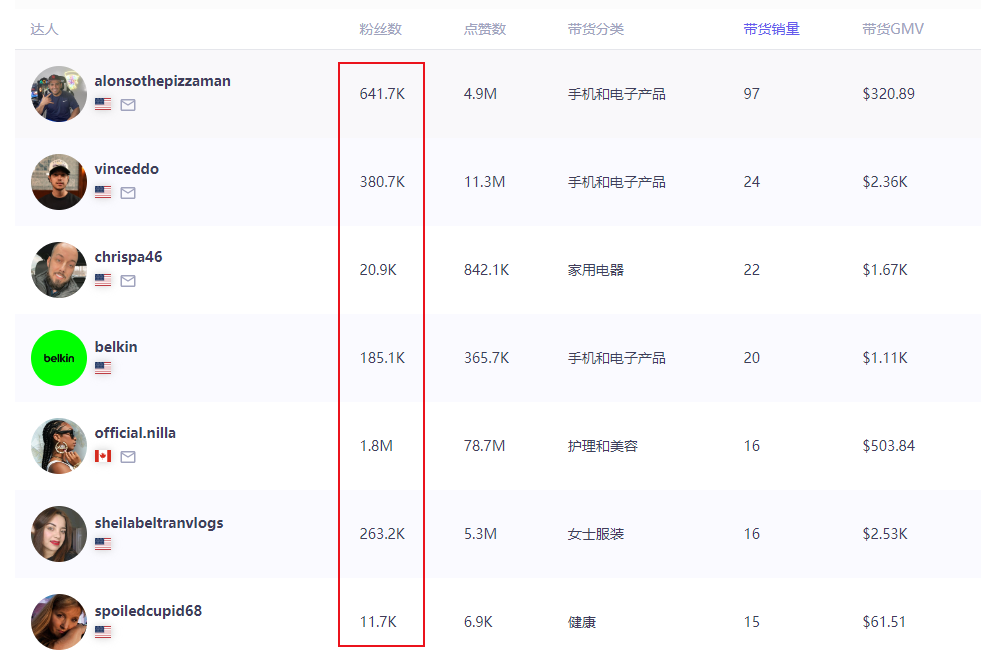Viewport: 981px width, 666px height.
Task: Open the sheilabeltranvlogs creator name
Action: pyautogui.click(x=159, y=523)
